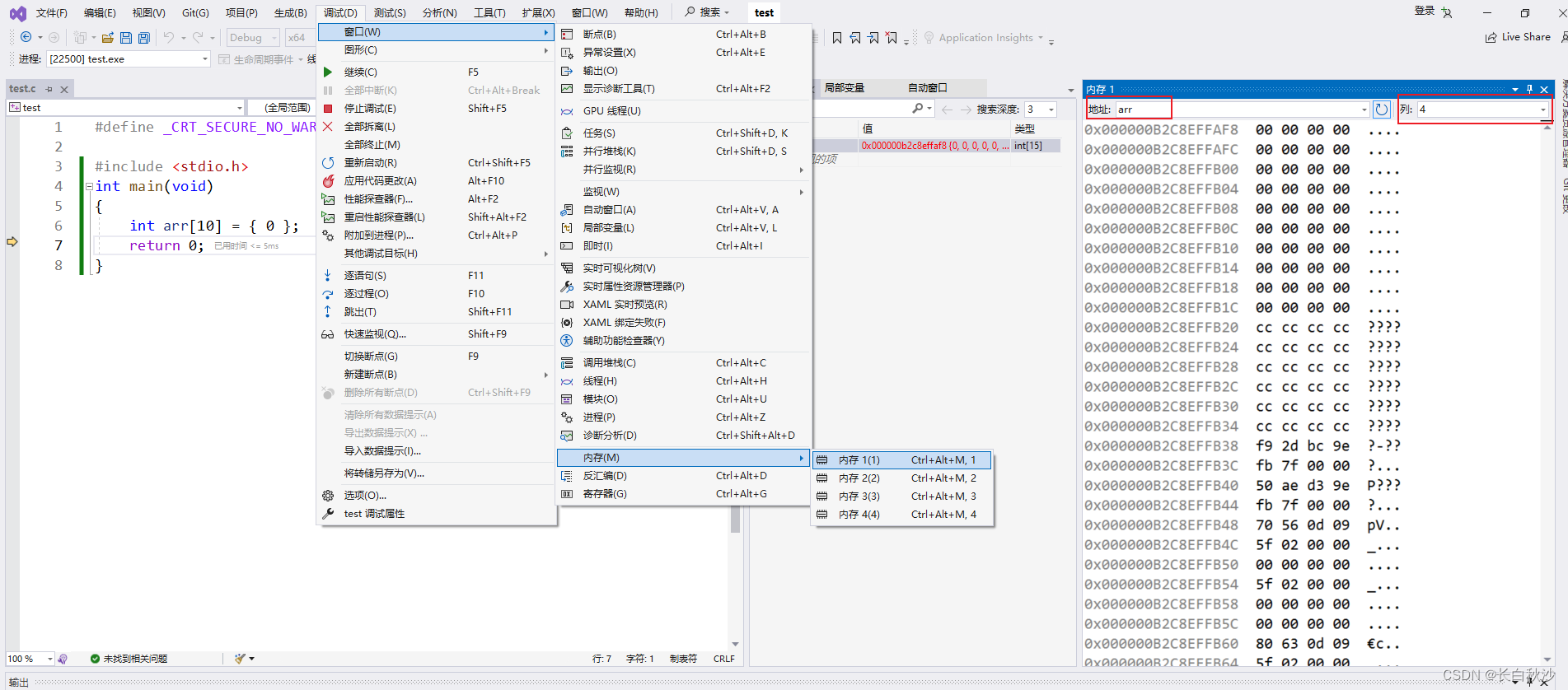The width and height of the screenshot is (1568, 690).
Task: Select Memory 1 (内存 1) submenu item
Action: click(x=902, y=459)
